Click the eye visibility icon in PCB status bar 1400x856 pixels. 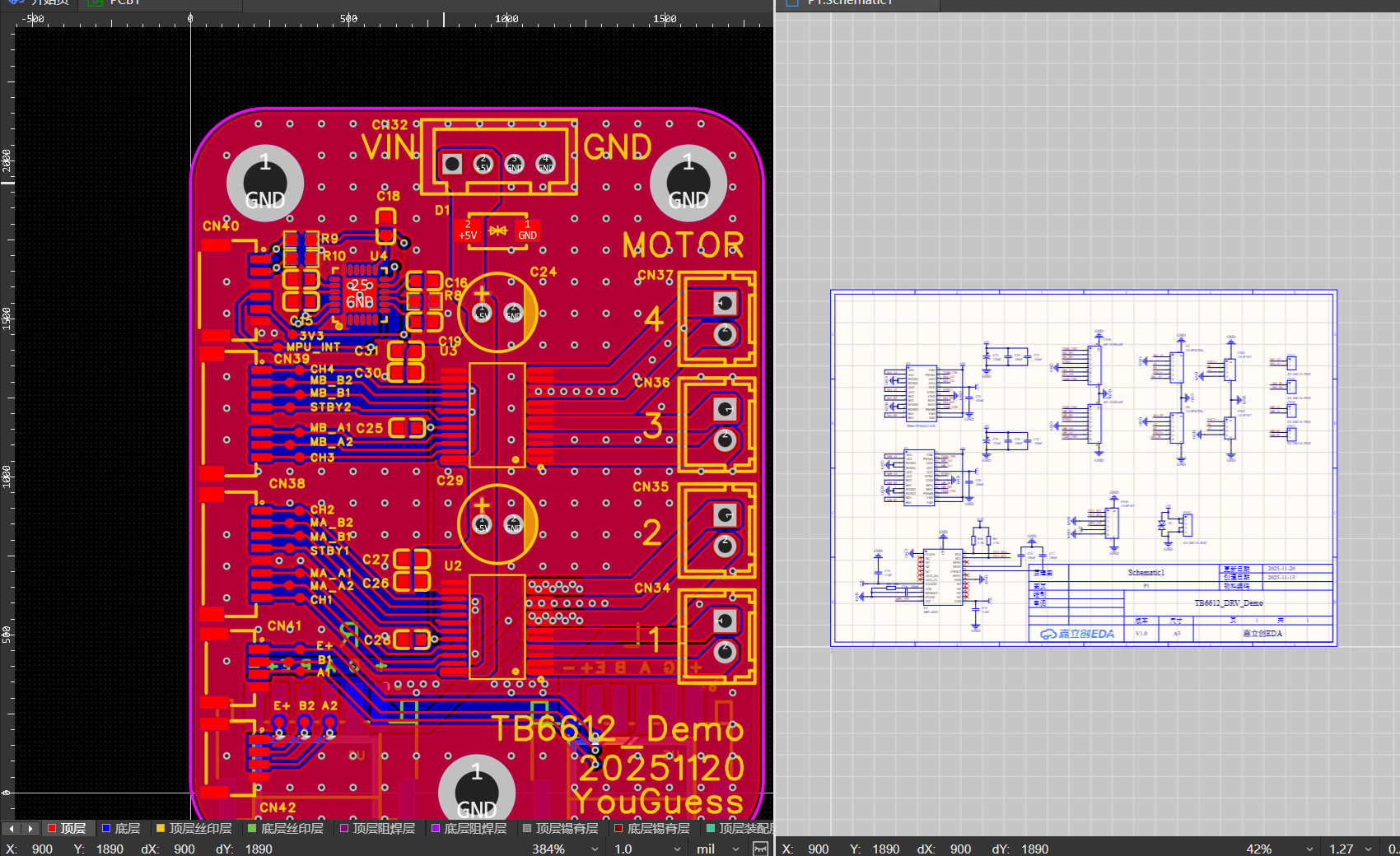click(761, 849)
